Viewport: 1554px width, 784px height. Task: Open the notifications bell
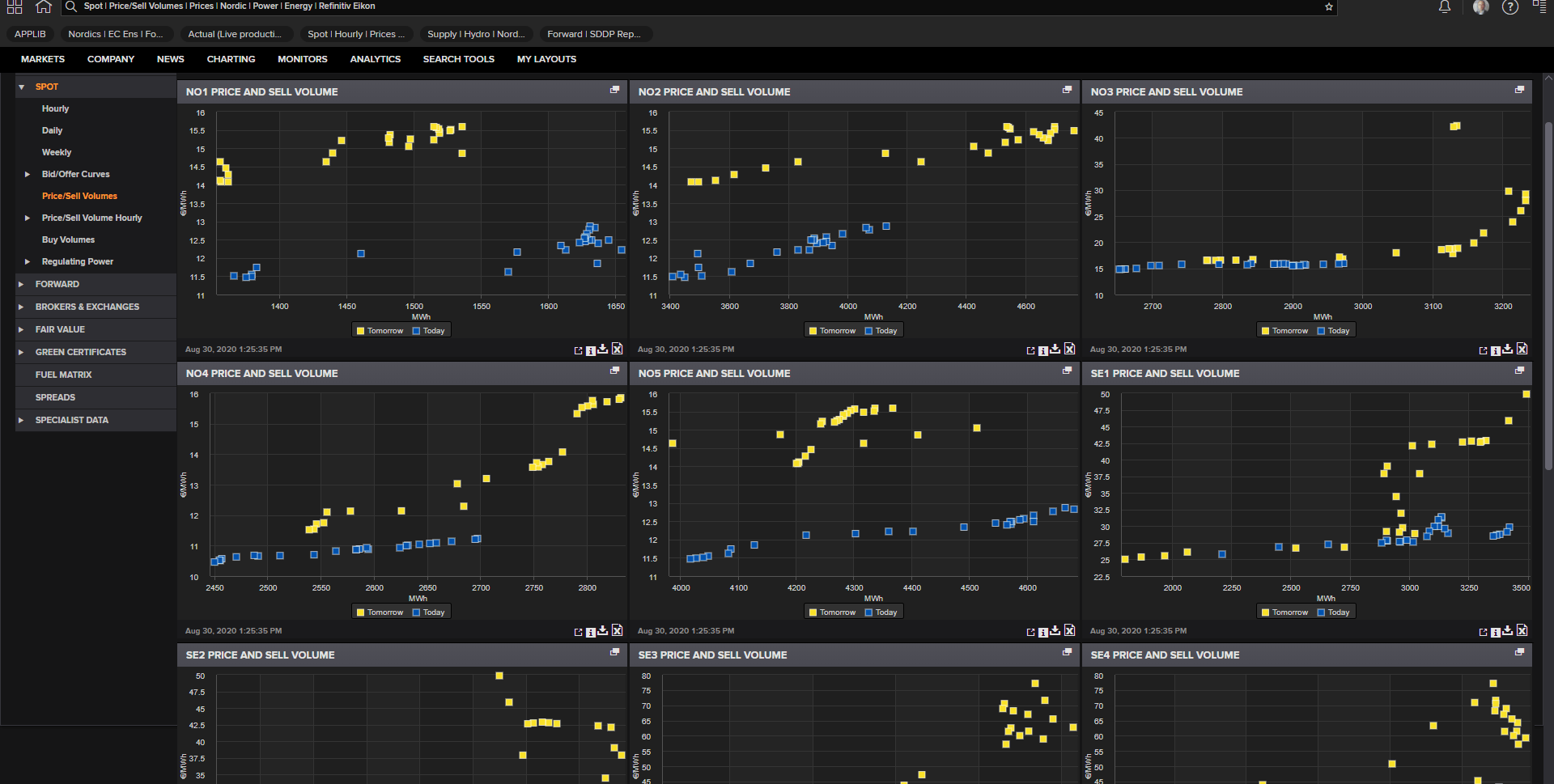click(1445, 6)
